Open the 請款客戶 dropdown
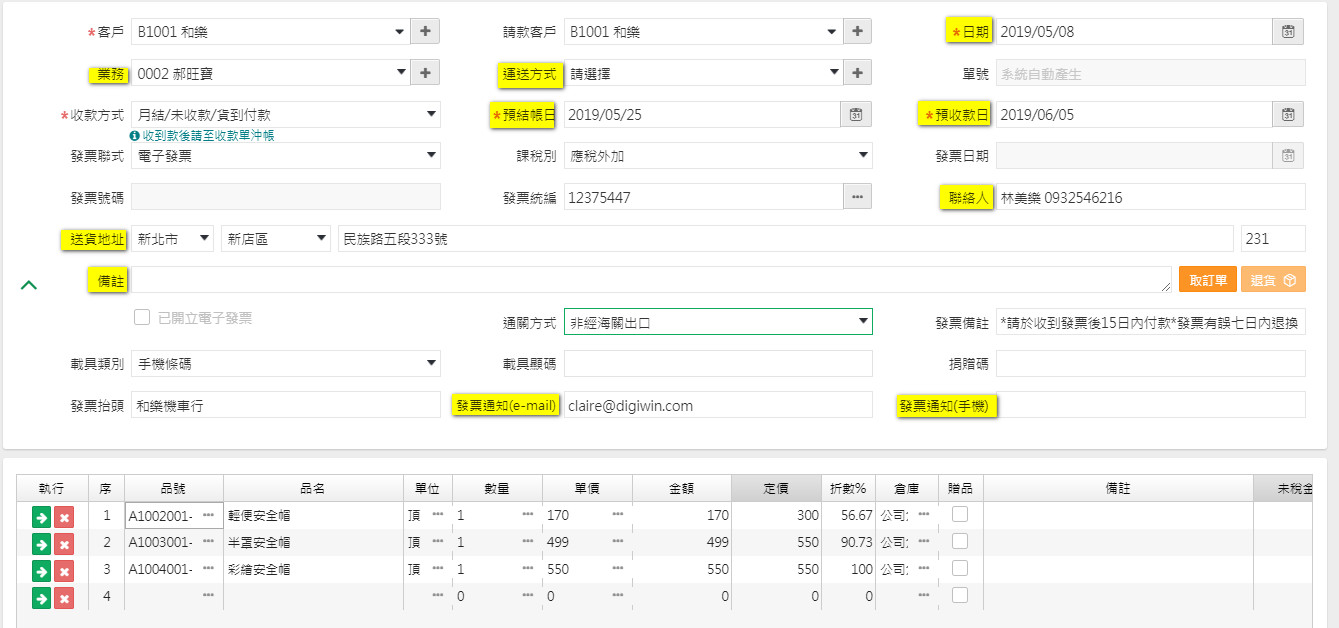Image resolution: width=1339 pixels, height=628 pixels. tap(703, 31)
